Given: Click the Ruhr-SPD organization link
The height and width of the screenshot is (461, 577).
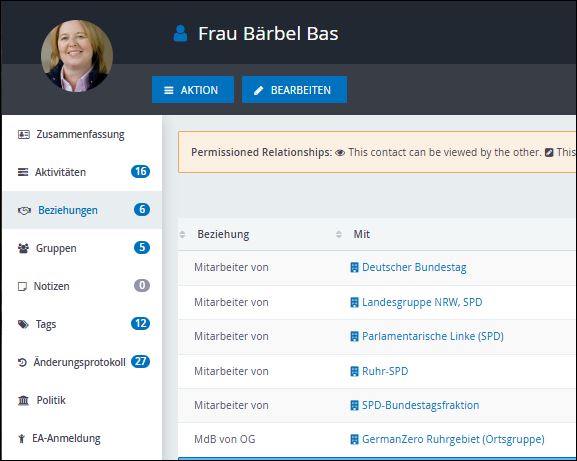Looking at the screenshot, I should (385, 371).
